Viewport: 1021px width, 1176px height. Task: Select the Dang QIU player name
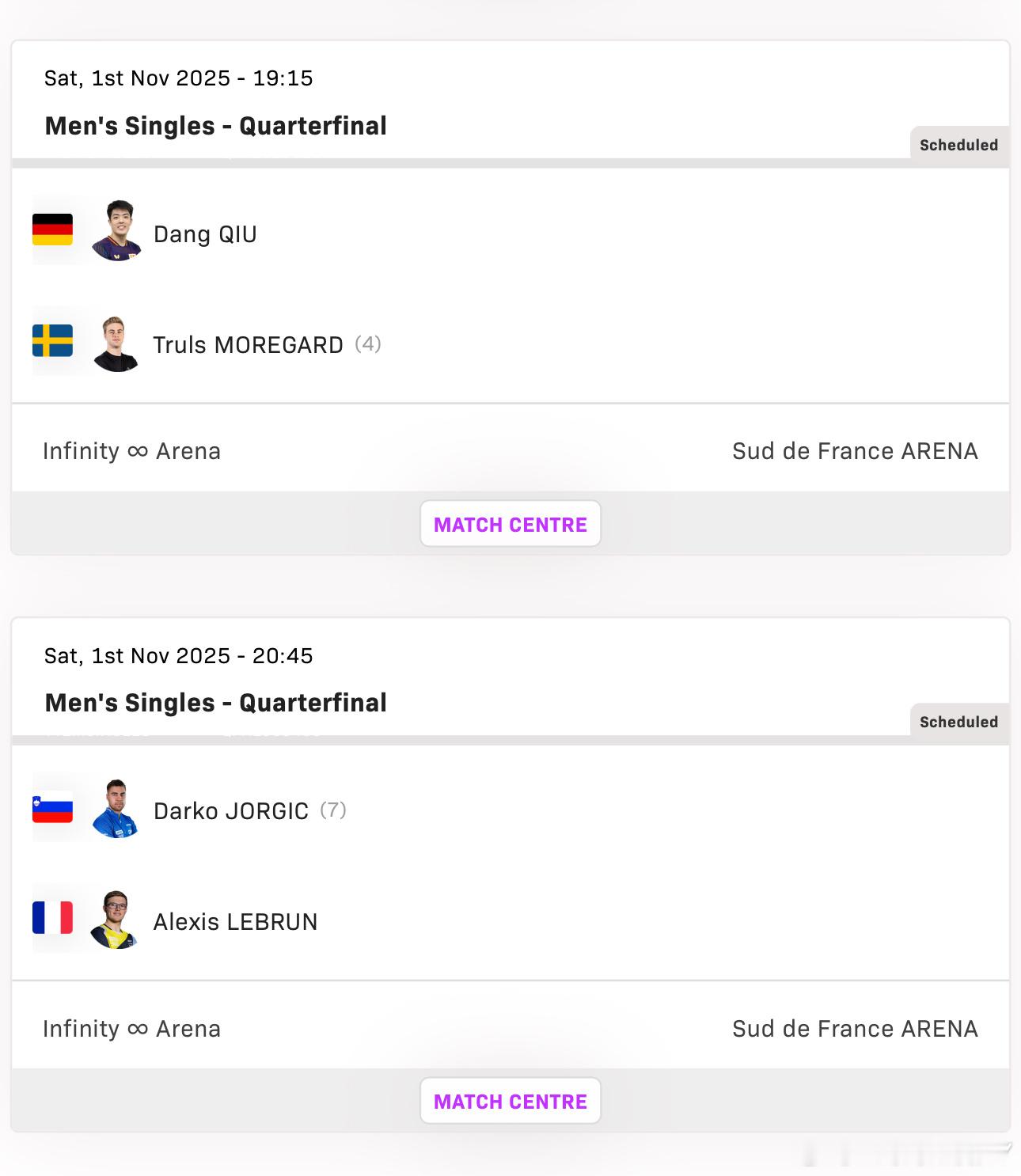205,234
